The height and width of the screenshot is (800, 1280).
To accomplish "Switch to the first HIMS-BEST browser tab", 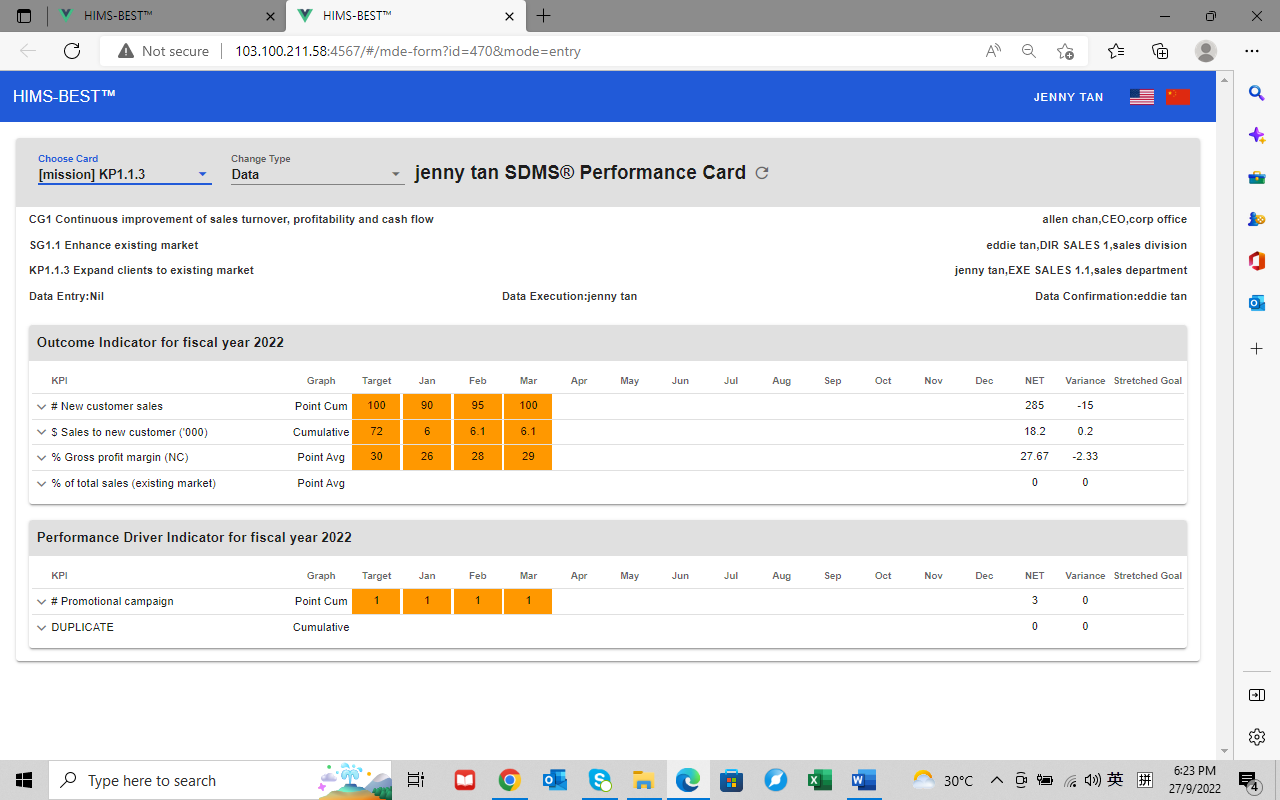I will pos(160,16).
